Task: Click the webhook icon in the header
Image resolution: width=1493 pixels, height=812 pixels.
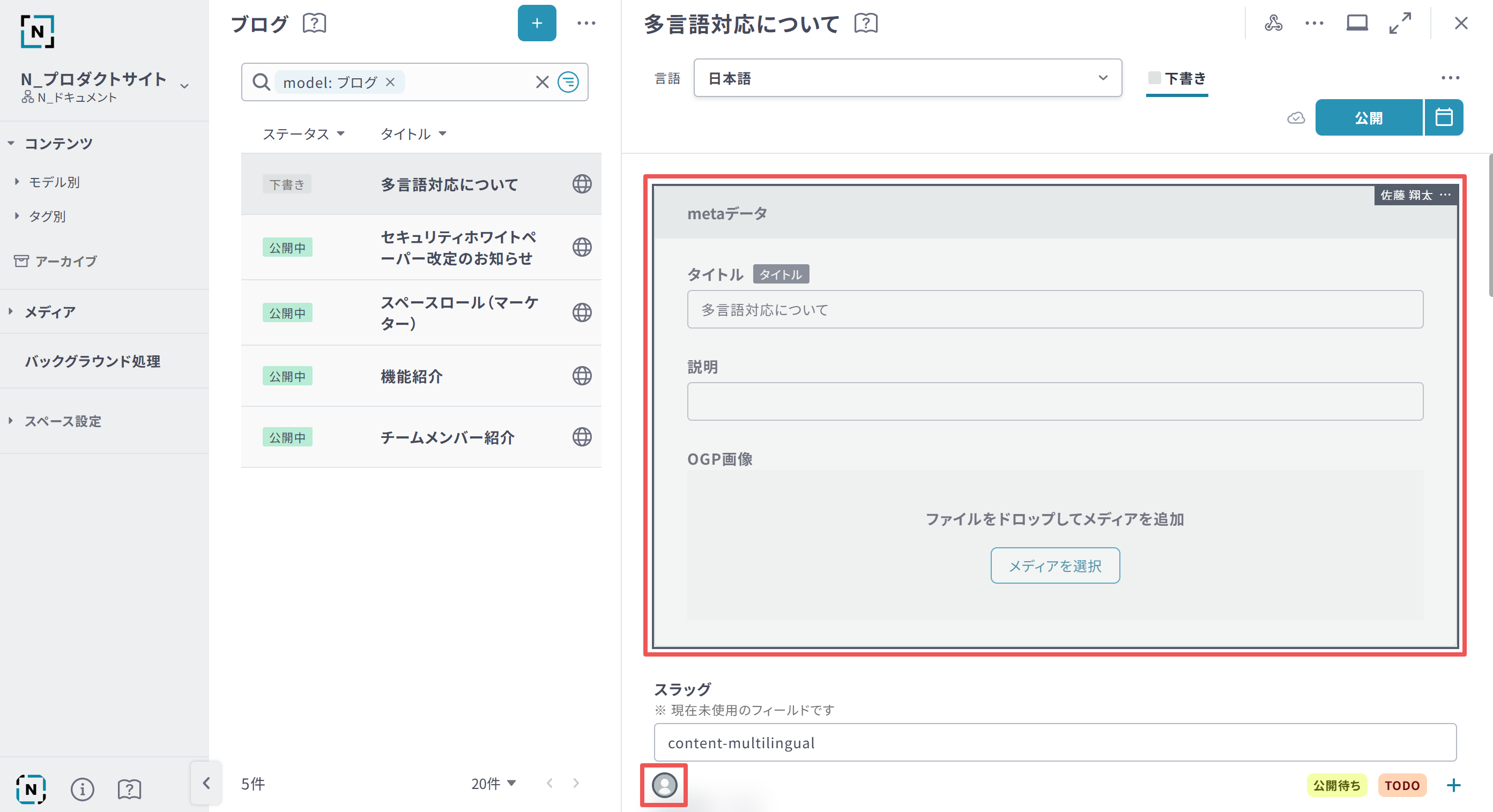Action: (x=1273, y=23)
